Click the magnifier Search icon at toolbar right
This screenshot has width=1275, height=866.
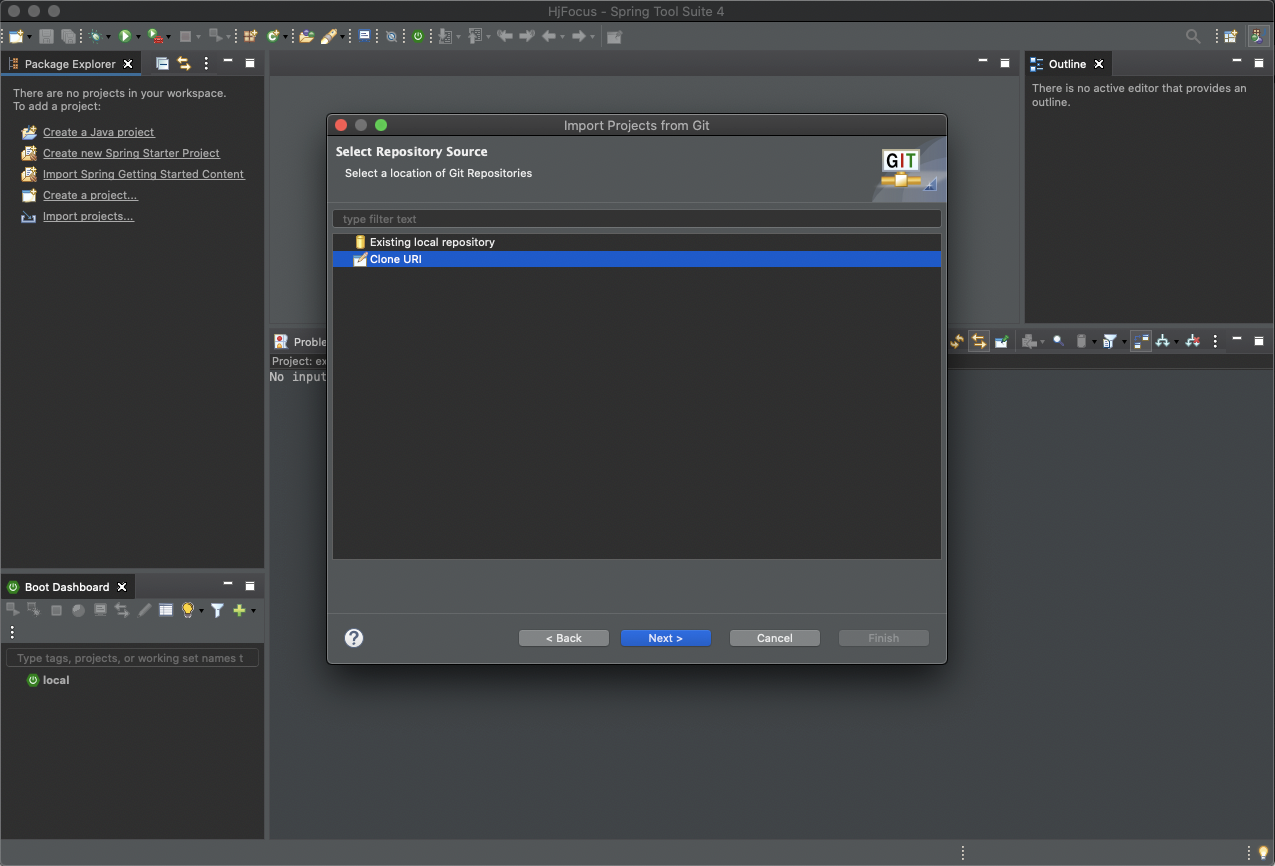point(1193,36)
